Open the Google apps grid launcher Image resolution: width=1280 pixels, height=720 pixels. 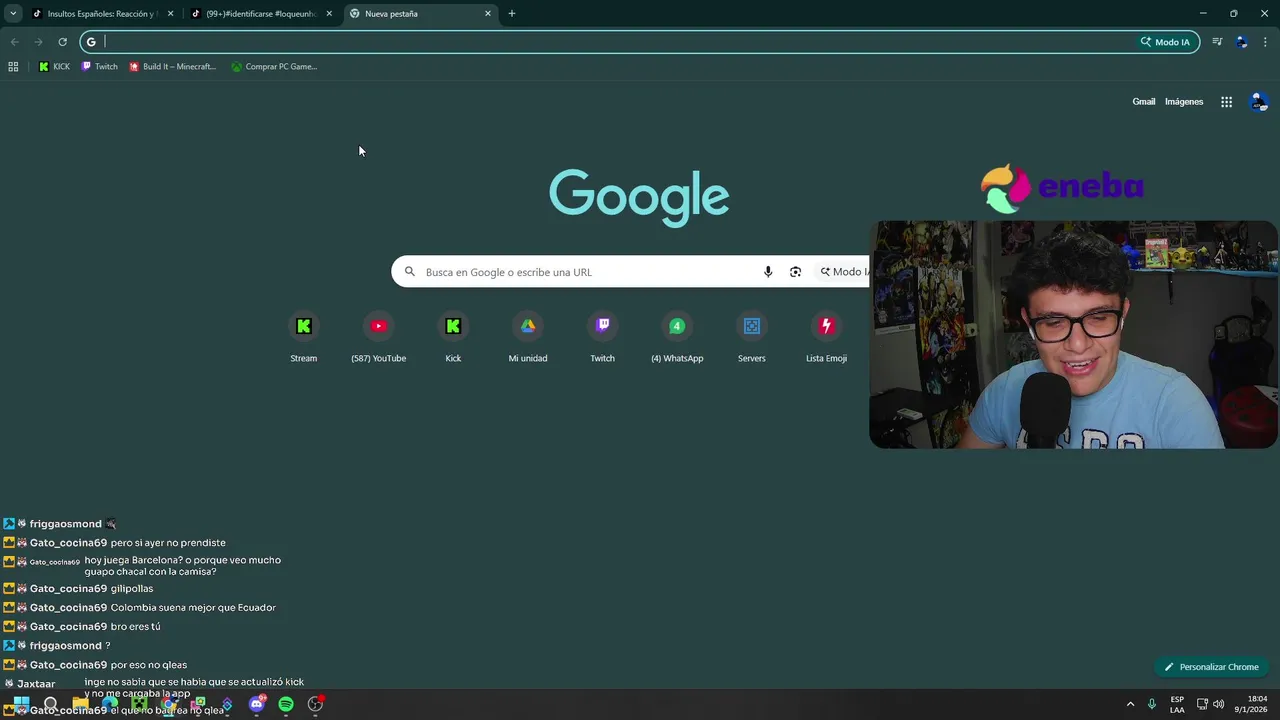[1226, 102]
